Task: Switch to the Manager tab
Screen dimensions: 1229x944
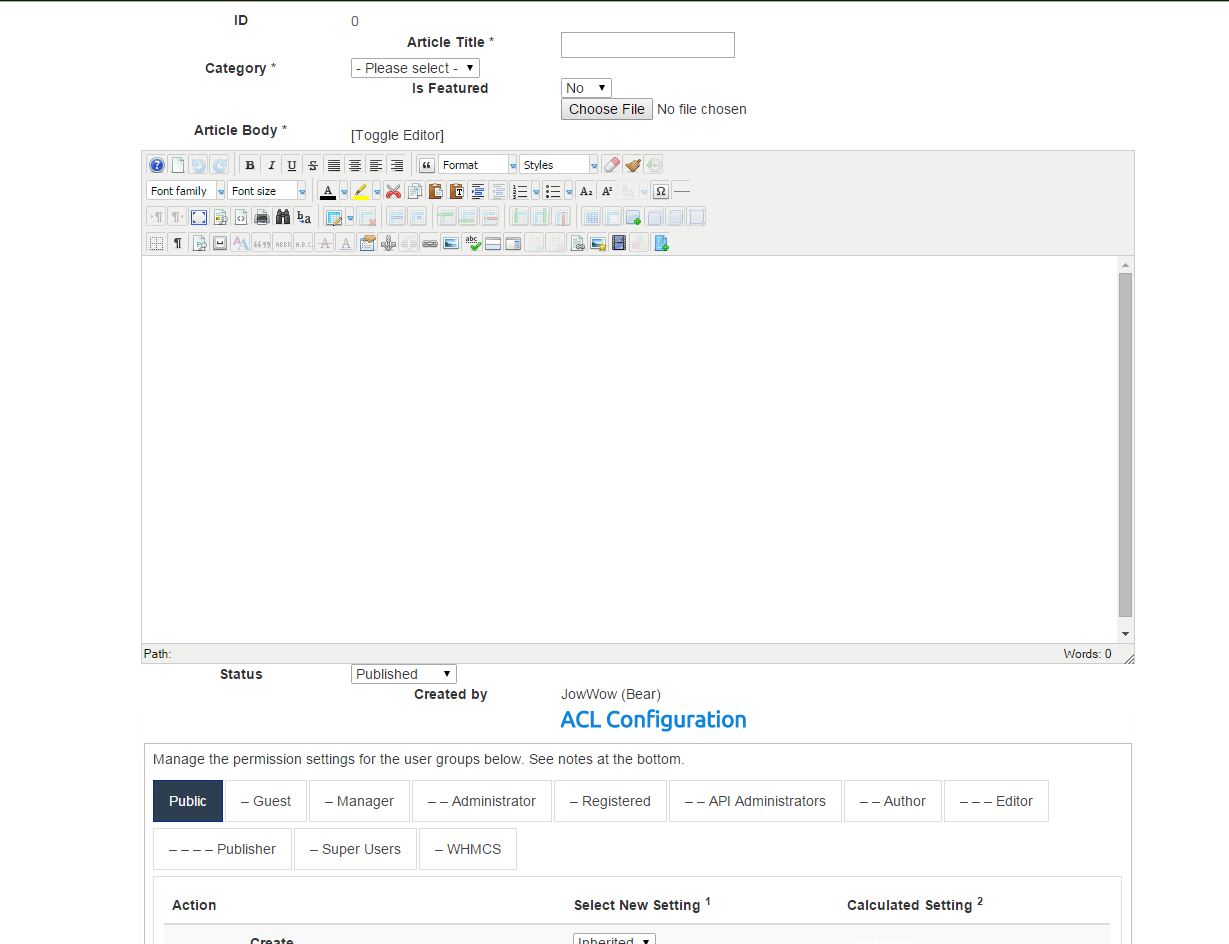Action: [359, 801]
